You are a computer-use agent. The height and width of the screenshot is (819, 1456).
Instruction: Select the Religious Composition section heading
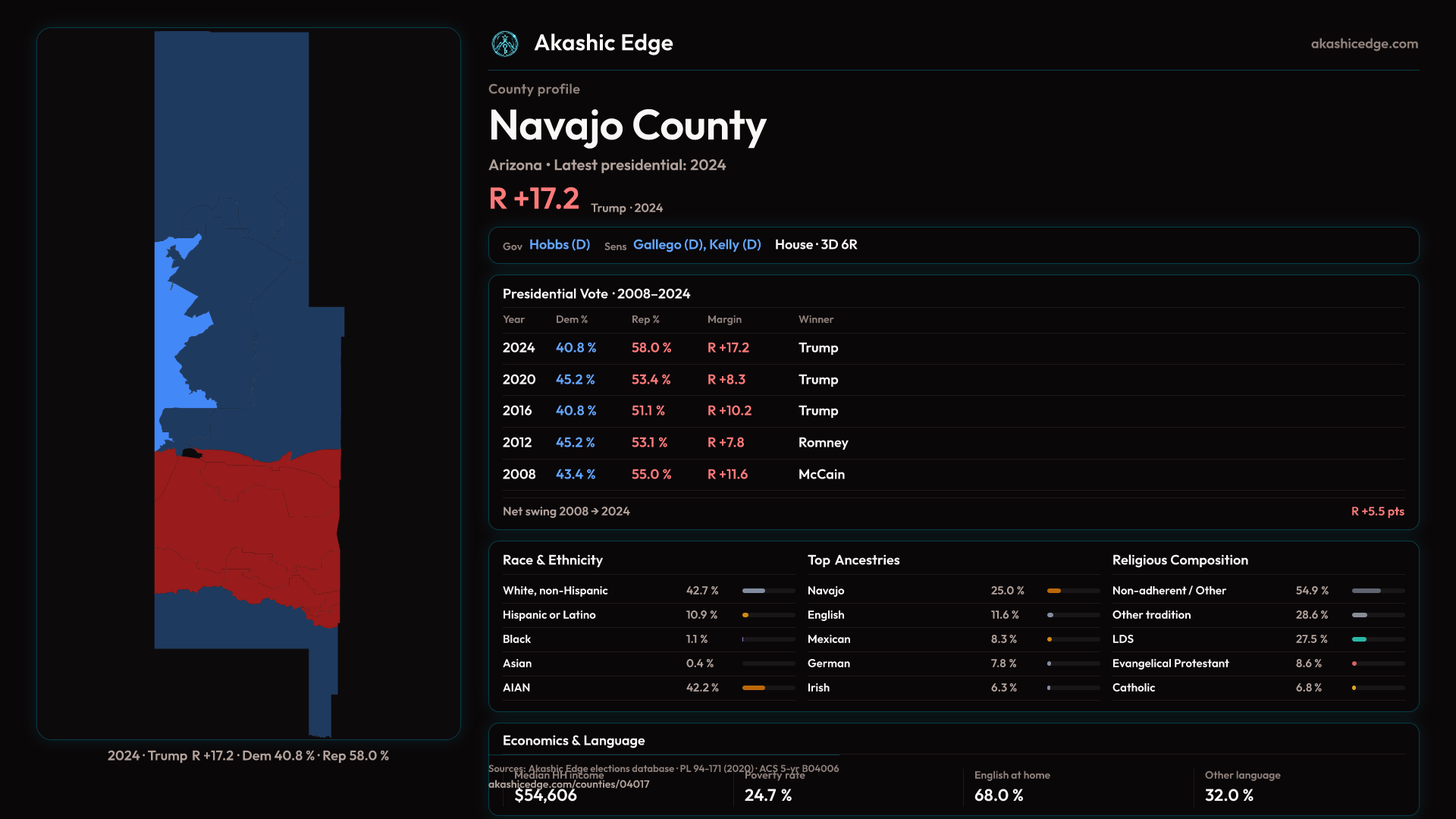(x=1179, y=560)
